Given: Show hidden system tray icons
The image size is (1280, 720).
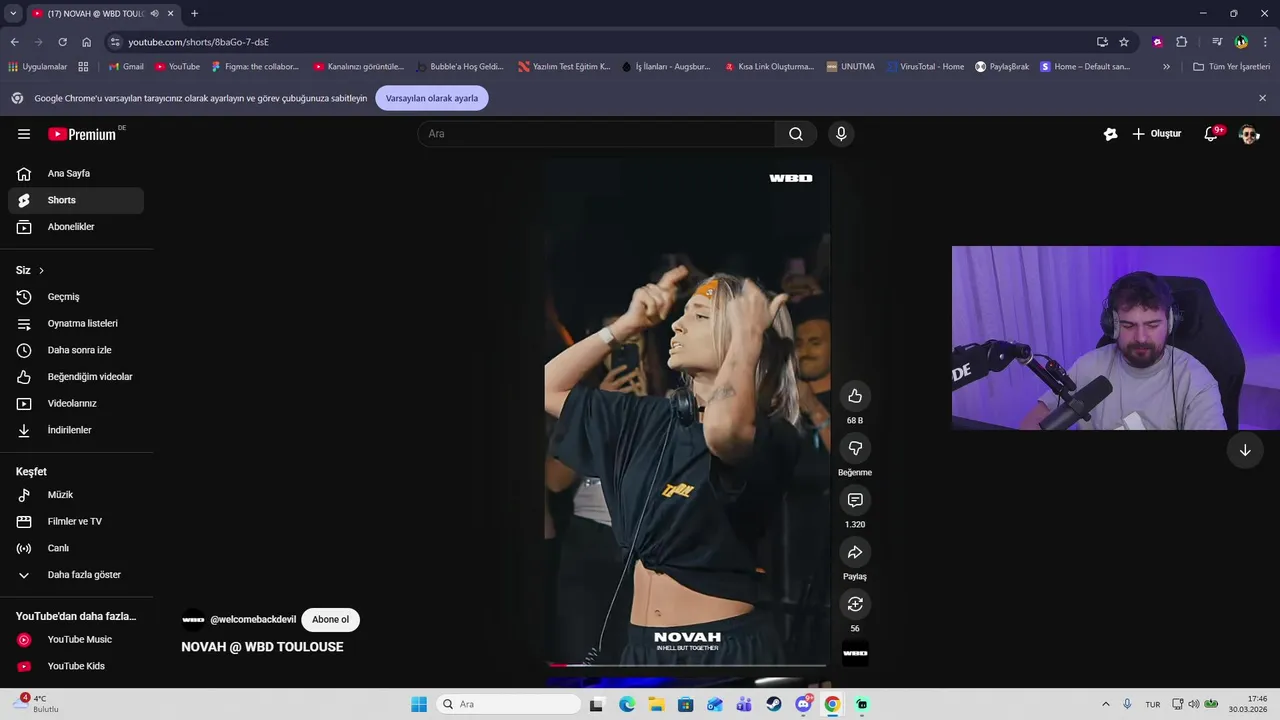Looking at the screenshot, I should tap(1105, 704).
